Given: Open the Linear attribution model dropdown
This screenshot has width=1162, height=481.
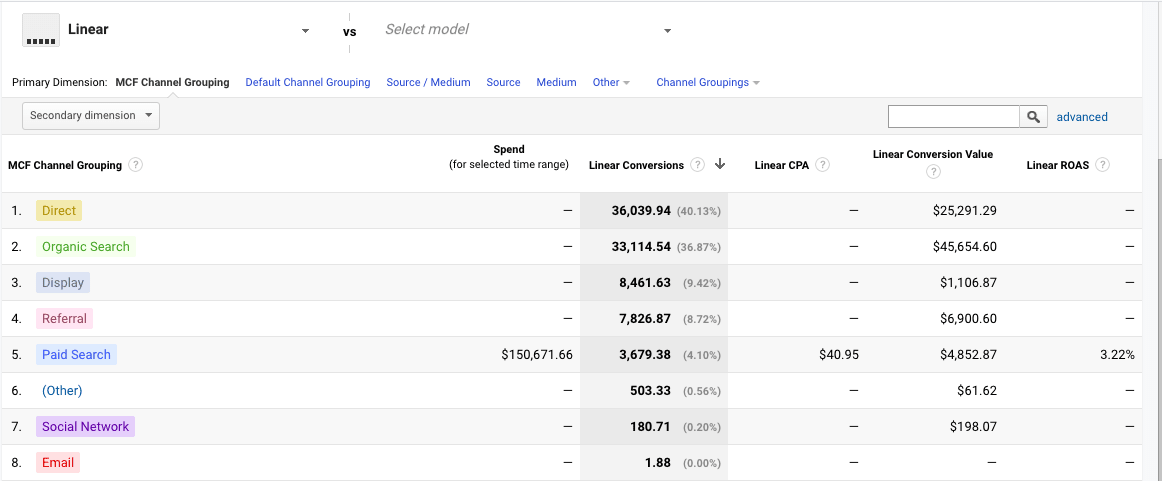Looking at the screenshot, I should pyautogui.click(x=305, y=31).
